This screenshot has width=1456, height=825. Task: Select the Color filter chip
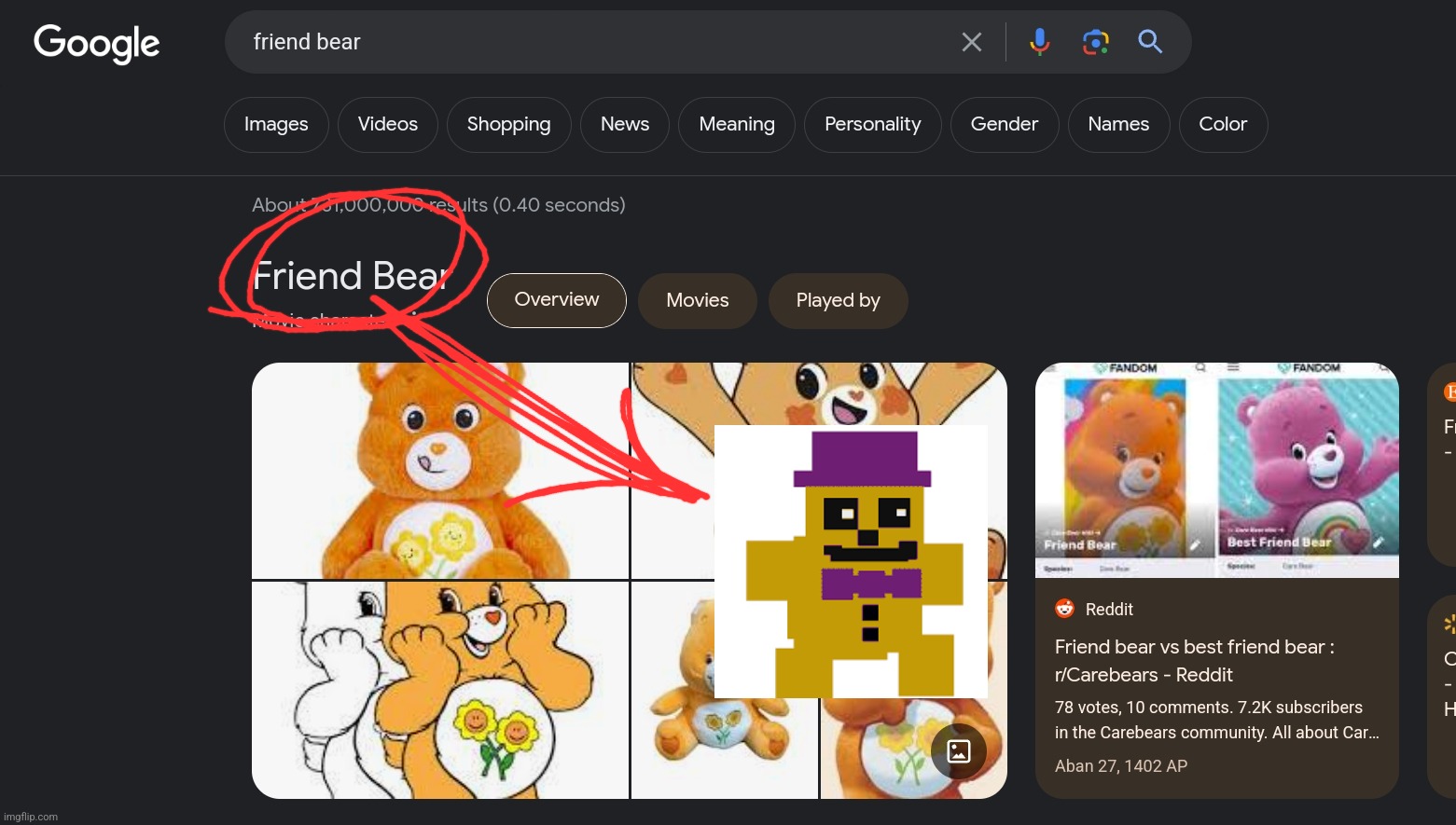1223,124
